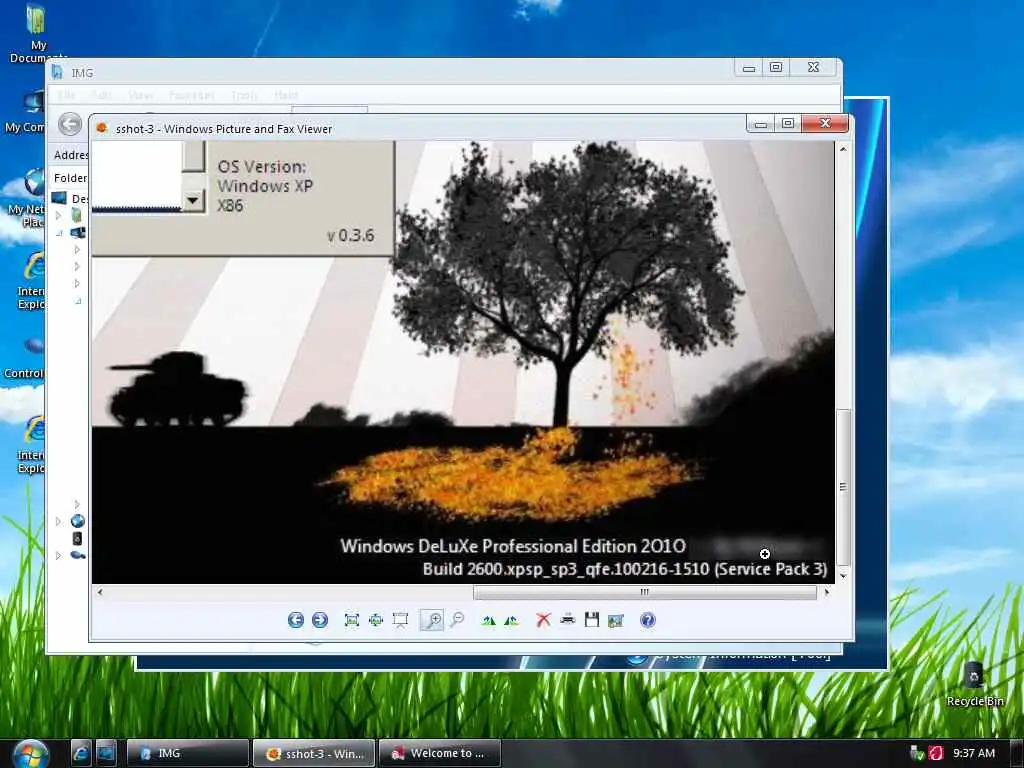This screenshot has height=768, width=1024.
Task: Minimize the Picture and Fax Viewer window
Action: [x=761, y=123]
